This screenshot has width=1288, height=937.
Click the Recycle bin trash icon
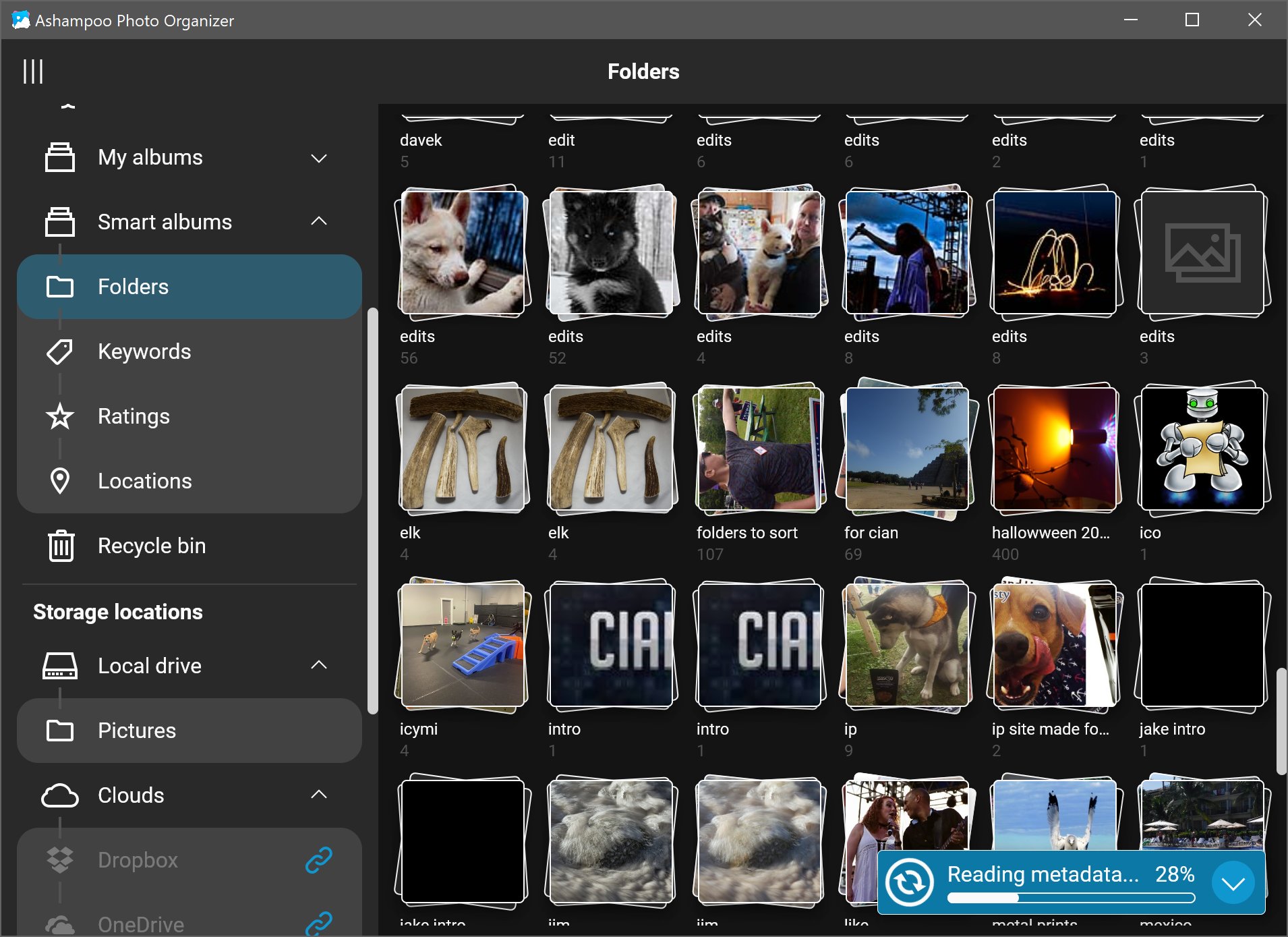(x=61, y=546)
